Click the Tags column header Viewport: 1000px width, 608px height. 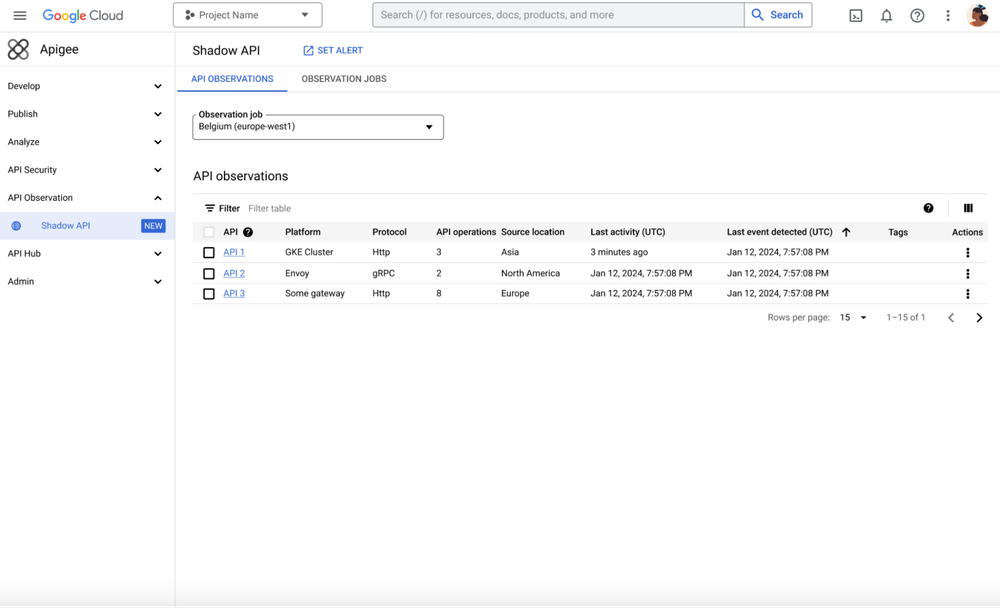coord(898,233)
